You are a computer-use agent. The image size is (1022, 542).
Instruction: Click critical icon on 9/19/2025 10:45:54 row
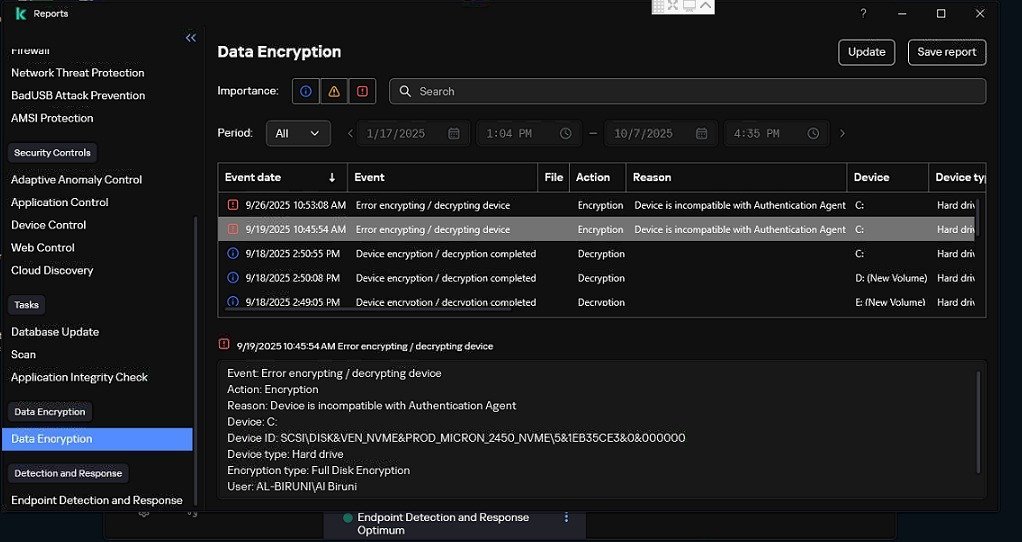coord(233,229)
